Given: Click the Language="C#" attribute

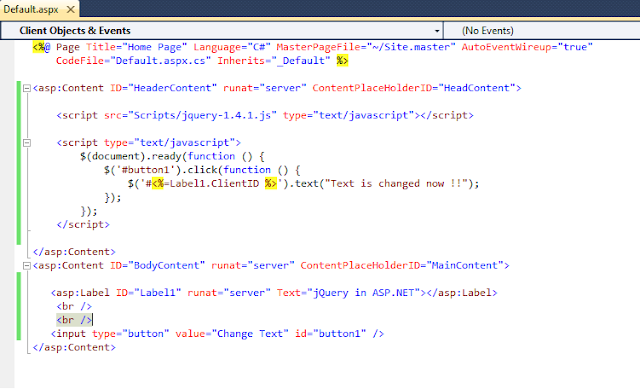Looking at the screenshot, I should click(232, 47).
